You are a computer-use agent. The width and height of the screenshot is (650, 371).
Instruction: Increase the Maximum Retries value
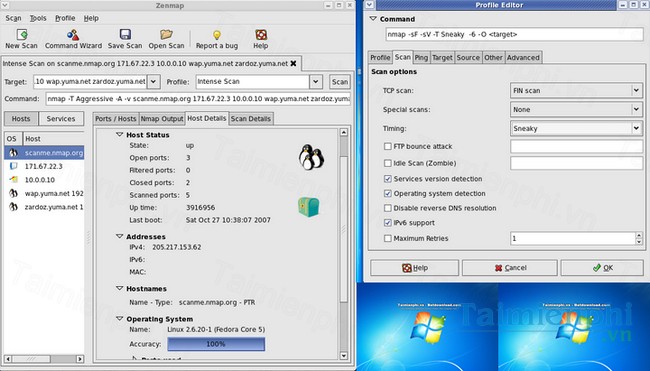[639, 235]
